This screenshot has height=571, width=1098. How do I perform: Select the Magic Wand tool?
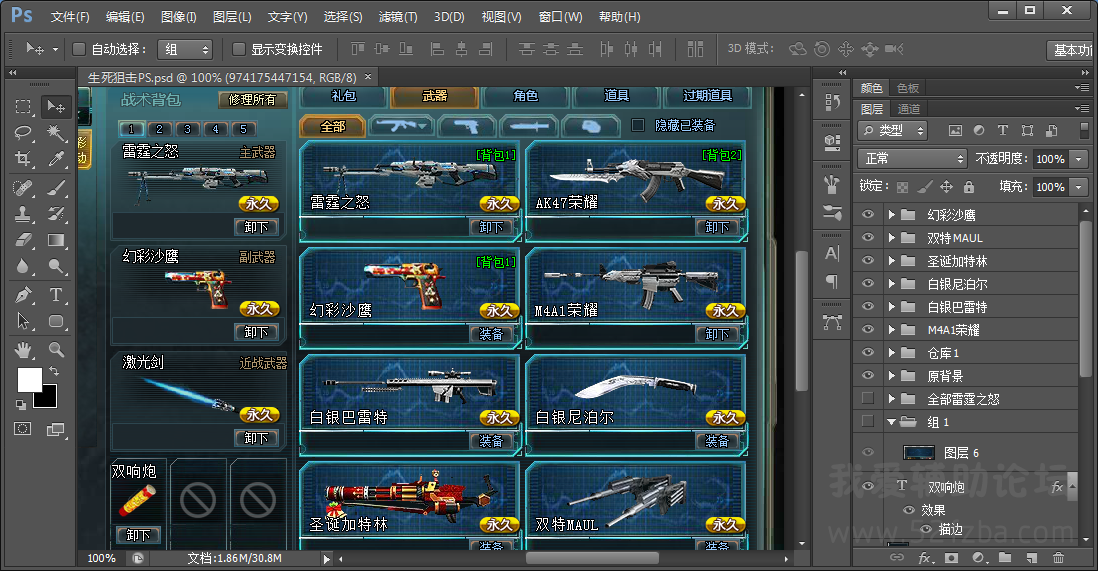(x=55, y=132)
